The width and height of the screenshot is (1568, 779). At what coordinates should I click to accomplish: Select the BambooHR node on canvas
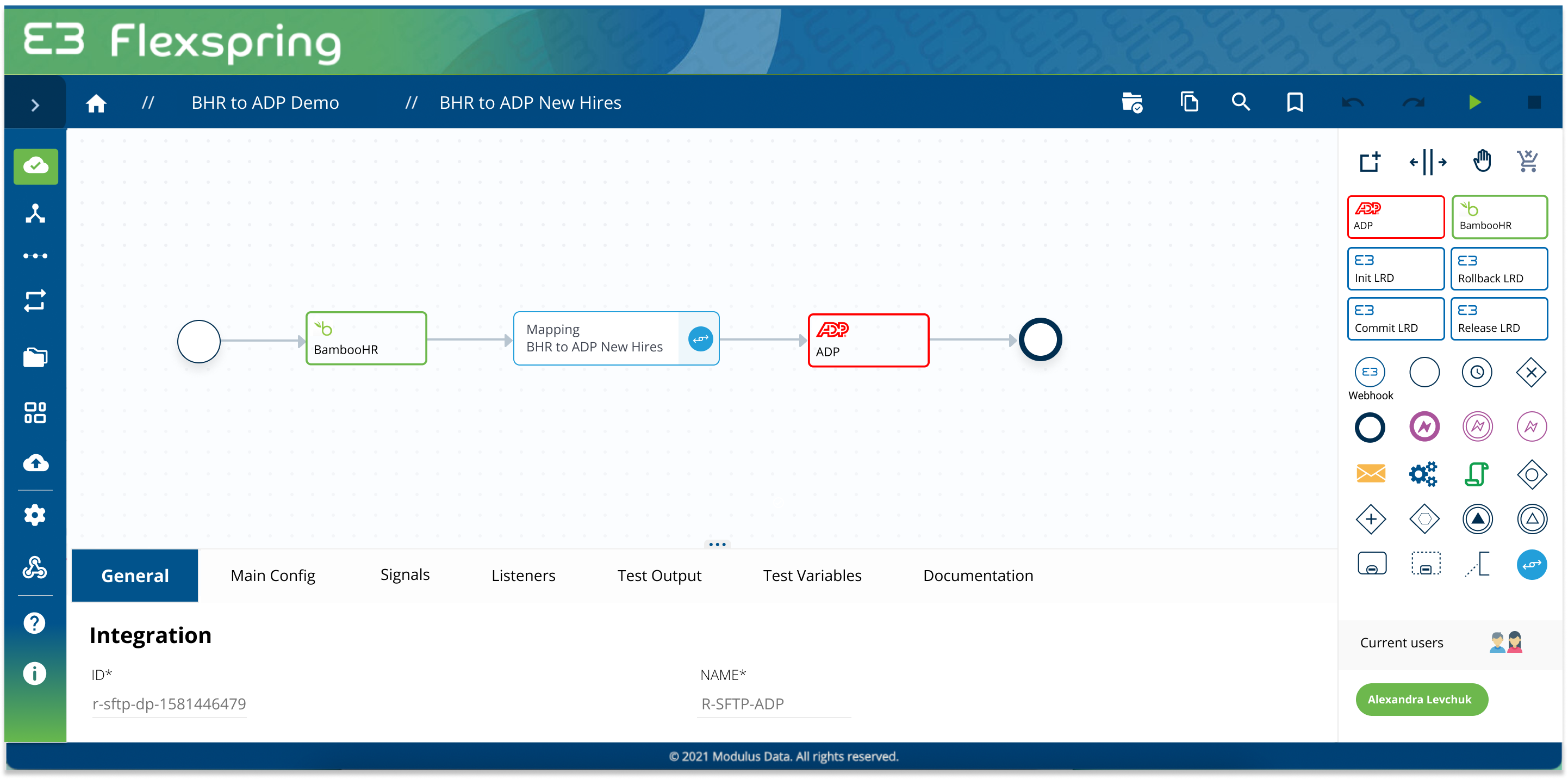(x=366, y=339)
